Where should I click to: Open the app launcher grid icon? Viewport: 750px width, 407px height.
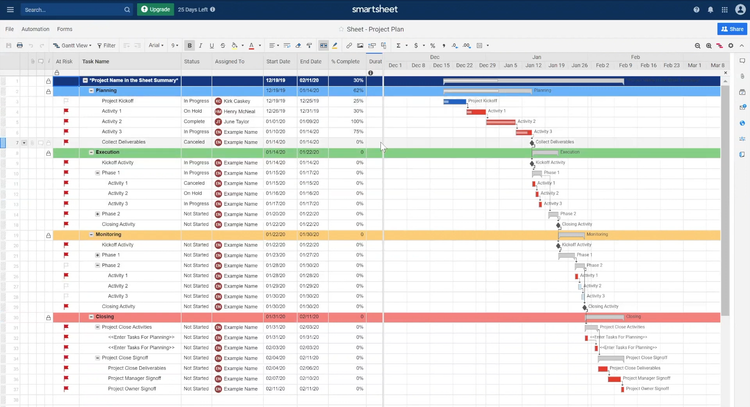point(725,10)
